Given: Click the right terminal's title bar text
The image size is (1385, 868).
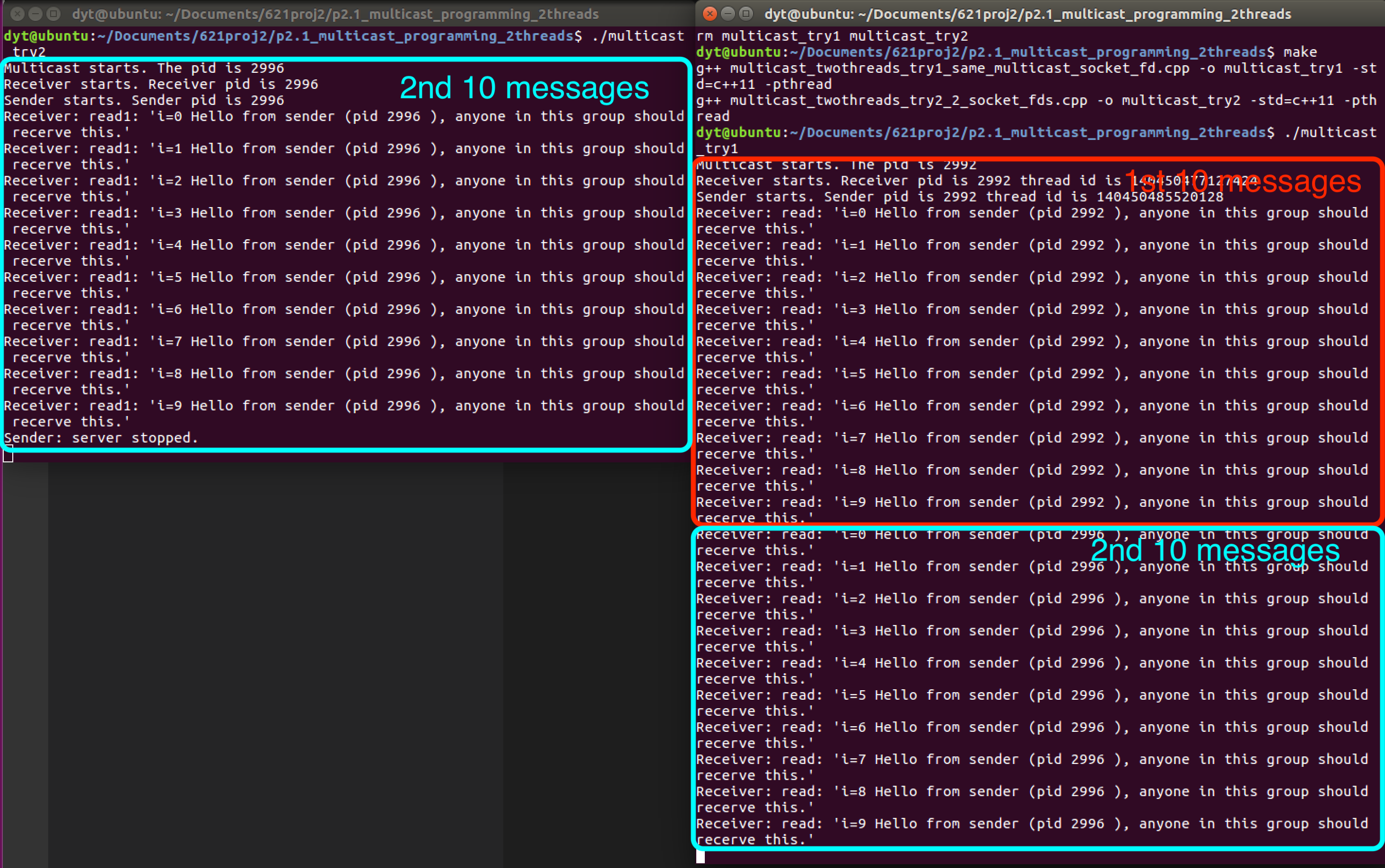Looking at the screenshot, I should click(1027, 14).
